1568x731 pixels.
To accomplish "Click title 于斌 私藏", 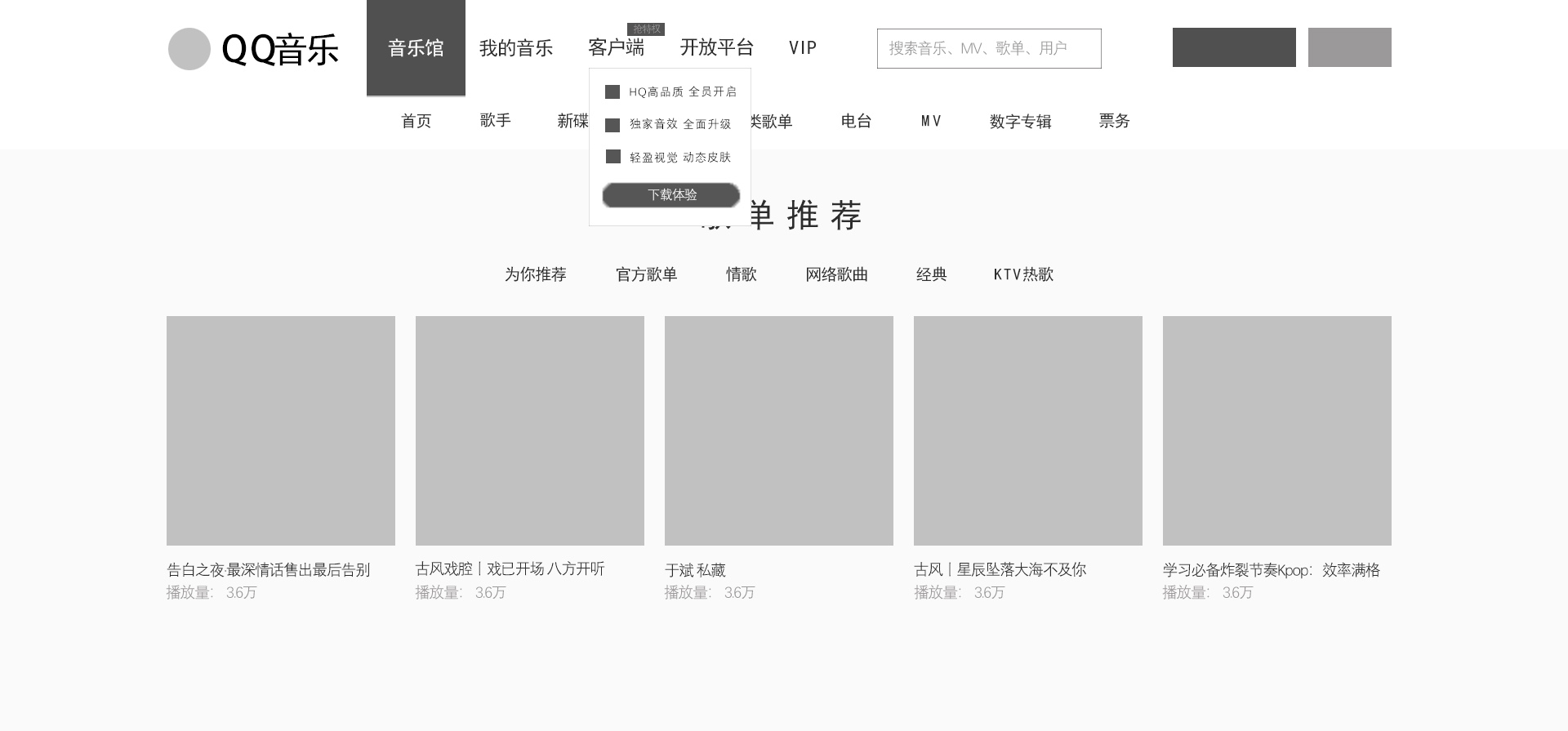I will [695, 570].
